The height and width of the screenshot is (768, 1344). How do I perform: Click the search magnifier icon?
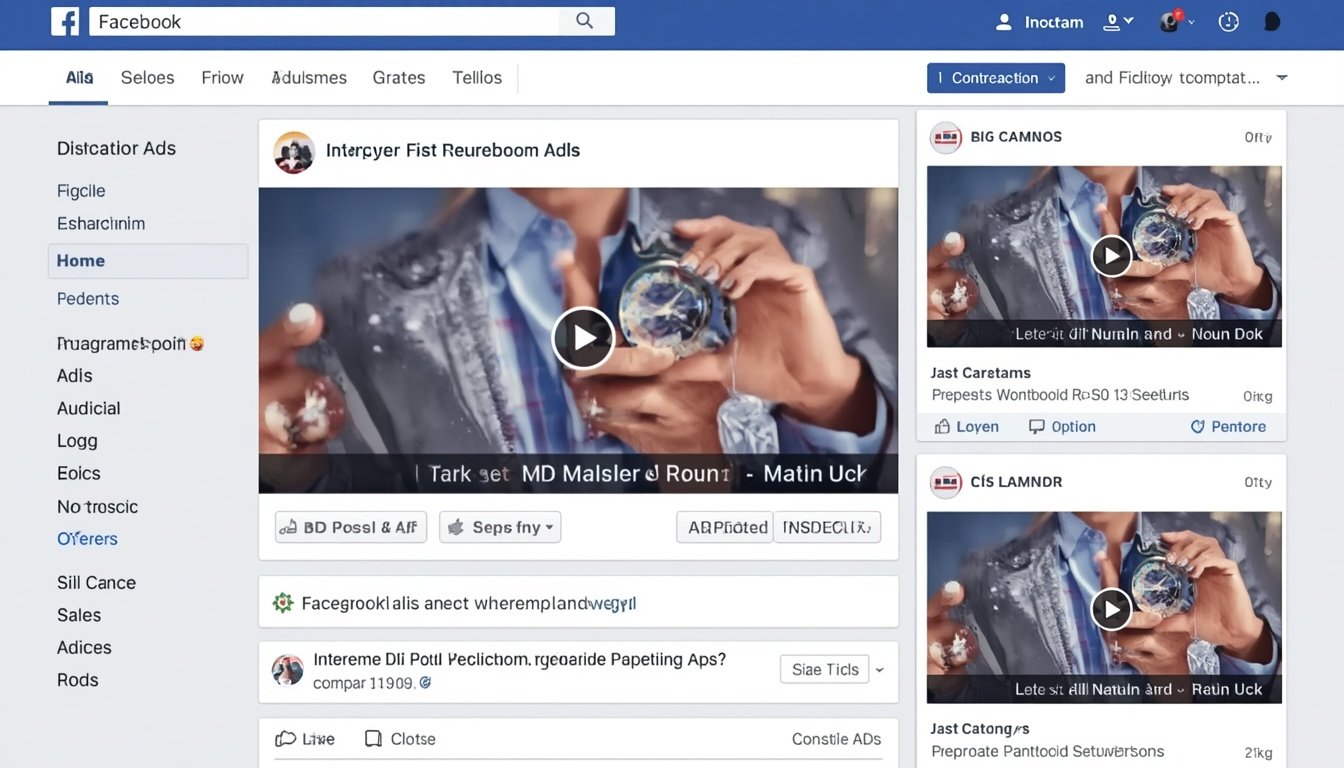click(x=585, y=21)
